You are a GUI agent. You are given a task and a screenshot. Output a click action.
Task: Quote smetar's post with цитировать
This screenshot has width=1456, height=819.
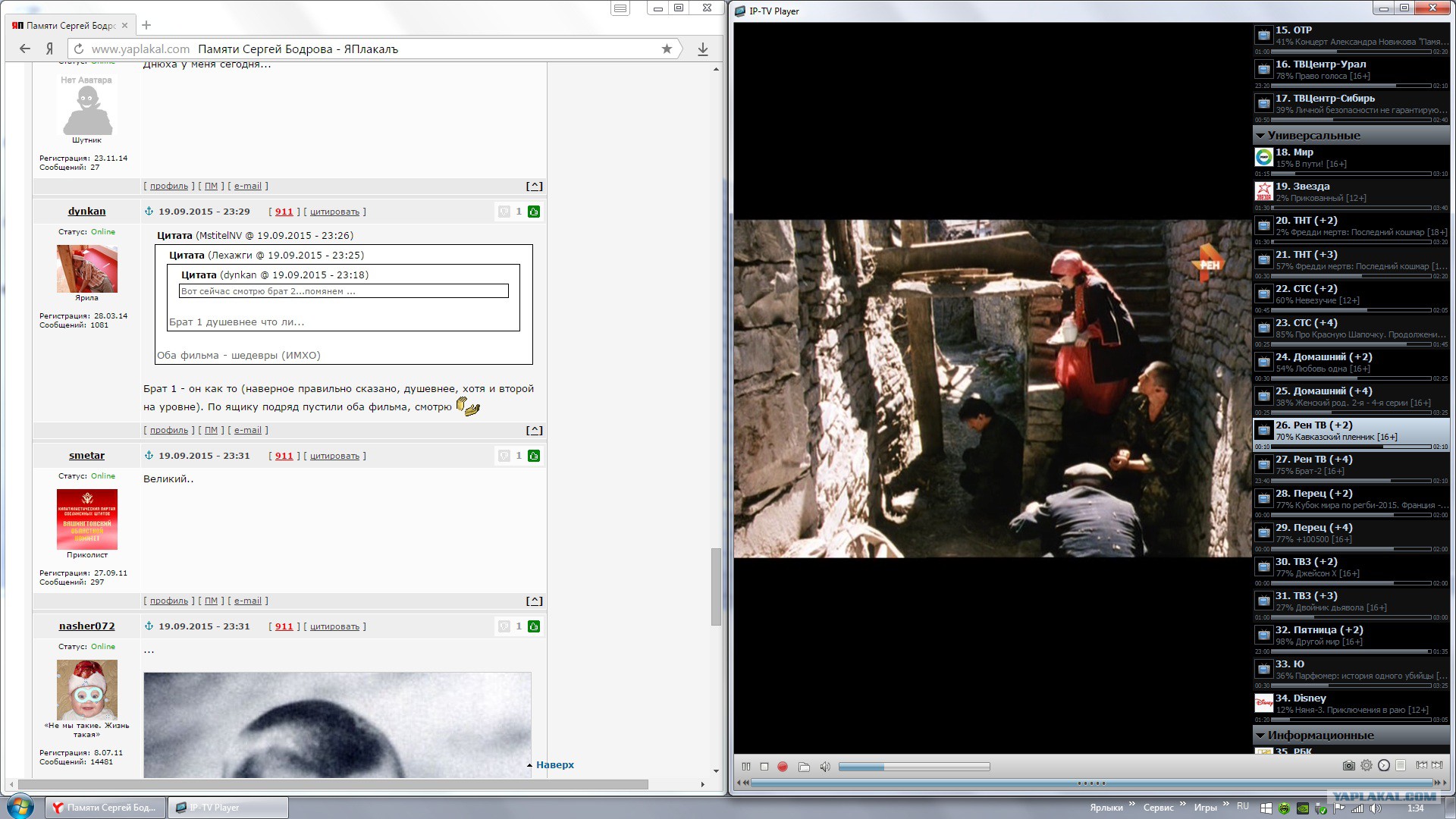[334, 456]
